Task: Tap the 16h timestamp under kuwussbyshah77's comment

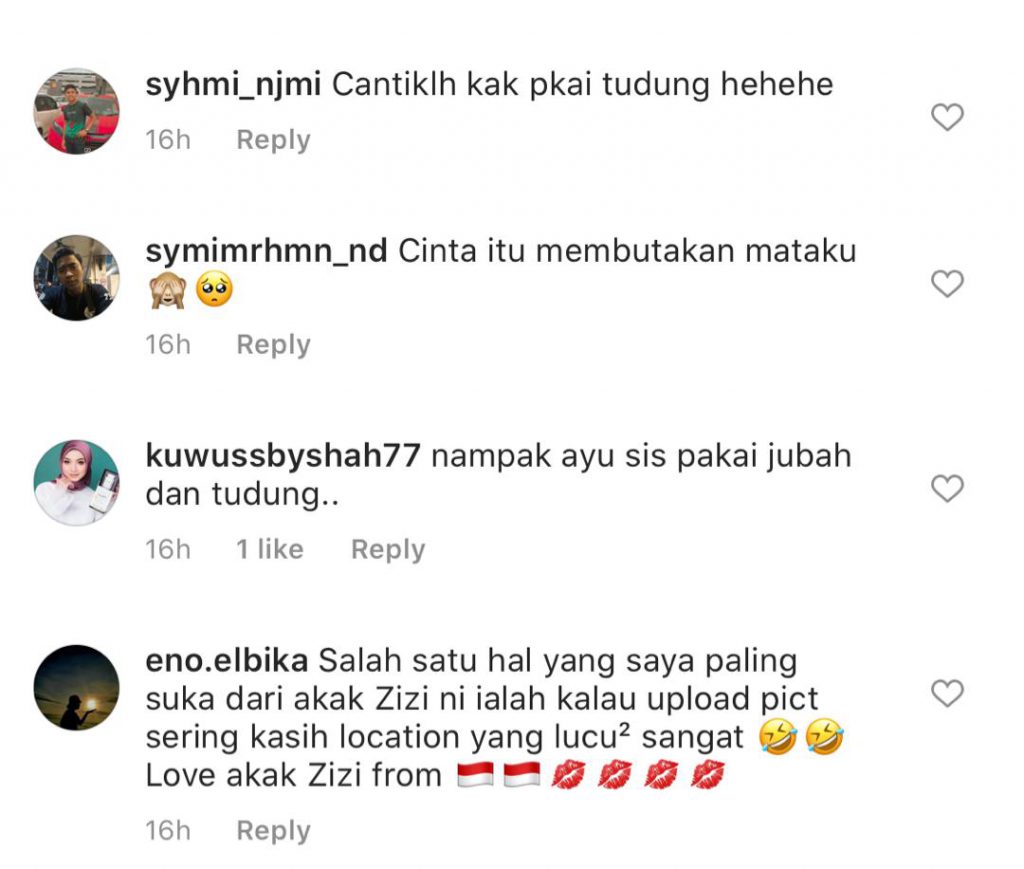Action: (x=168, y=550)
